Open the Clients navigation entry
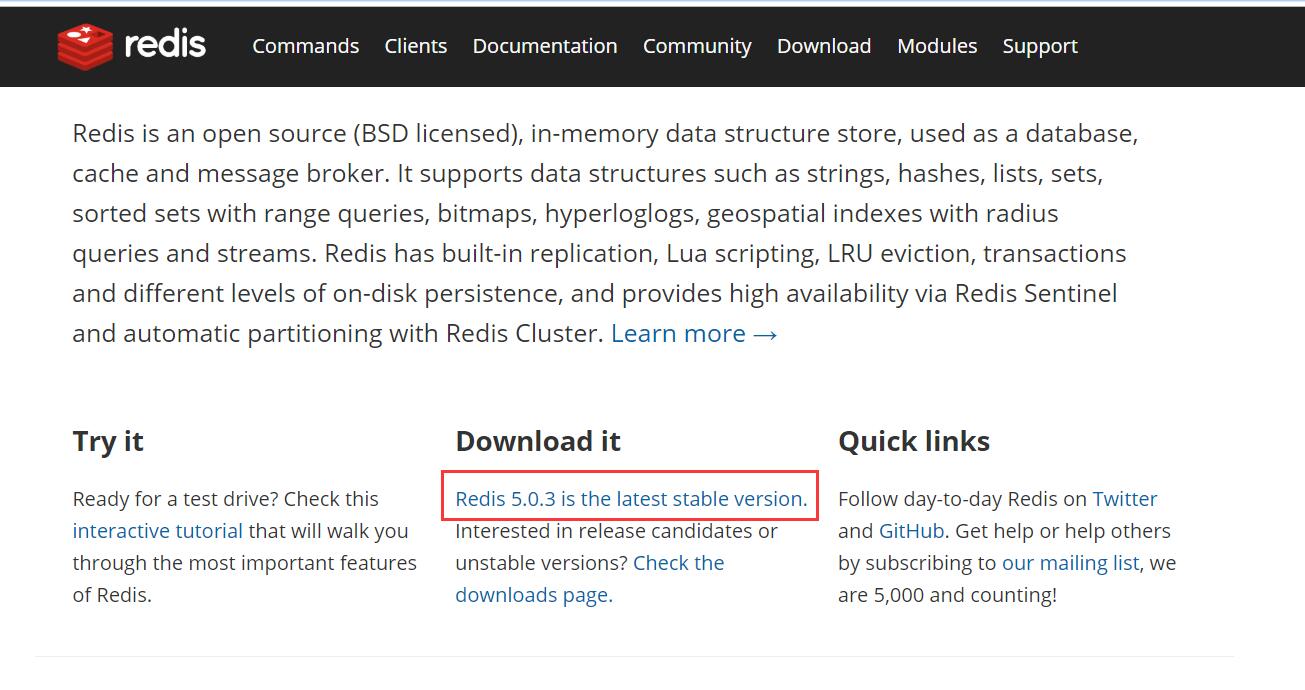This screenshot has height=690, width=1305. point(415,46)
